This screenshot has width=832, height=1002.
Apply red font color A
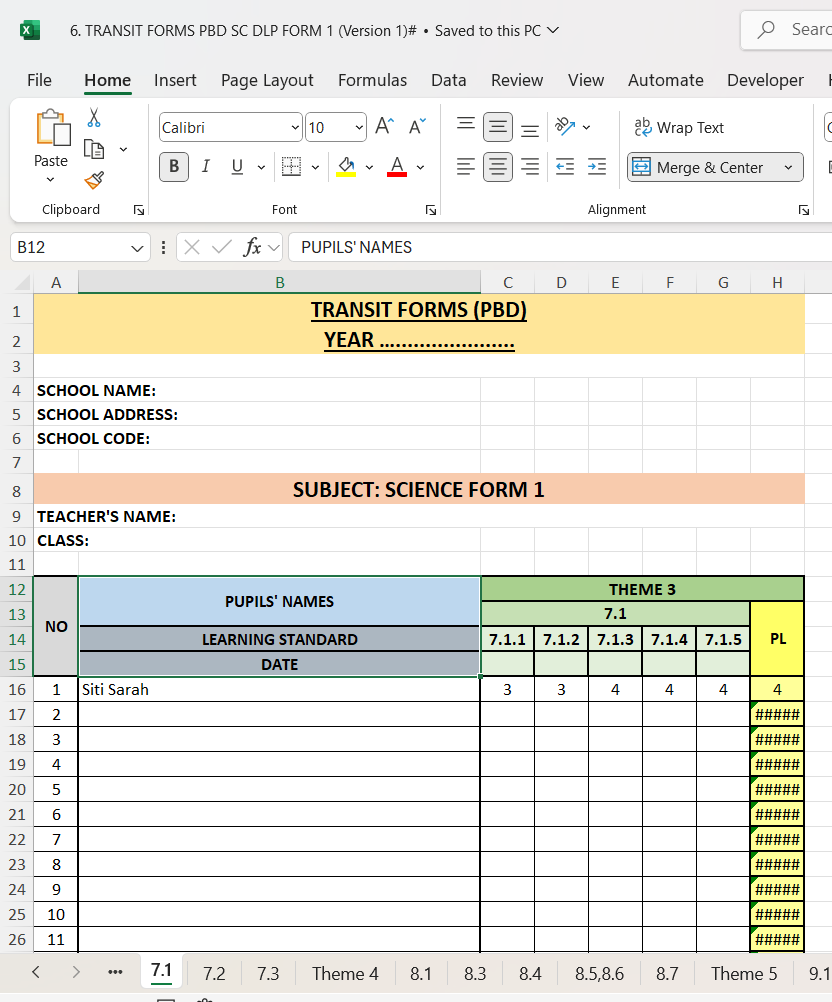pyautogui.click(x=397, y=167)
